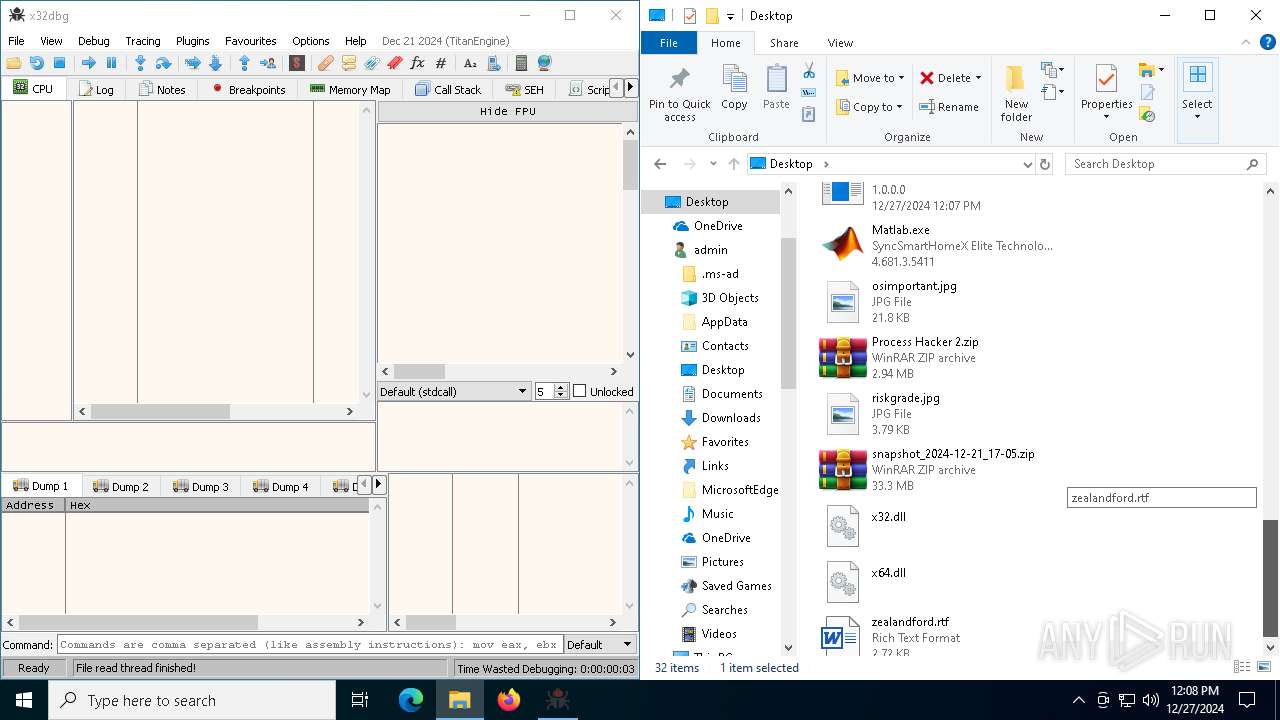Click the Open file icon in x32dbg toolbar
Viewport: 1280px width, 720px height.
pyautogui.click(x=14, y=63)
